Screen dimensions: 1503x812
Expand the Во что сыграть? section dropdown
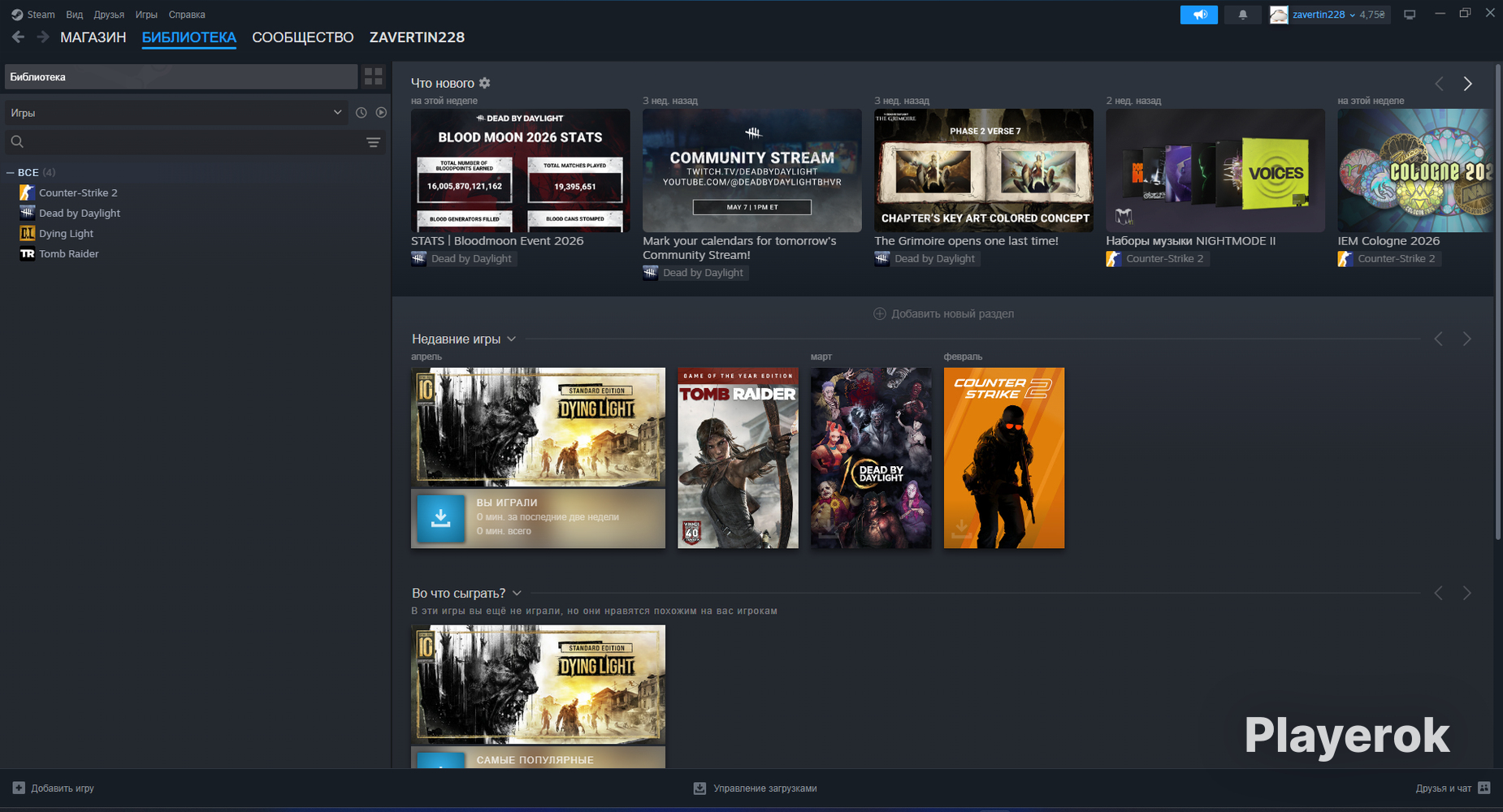pos(517,594)
